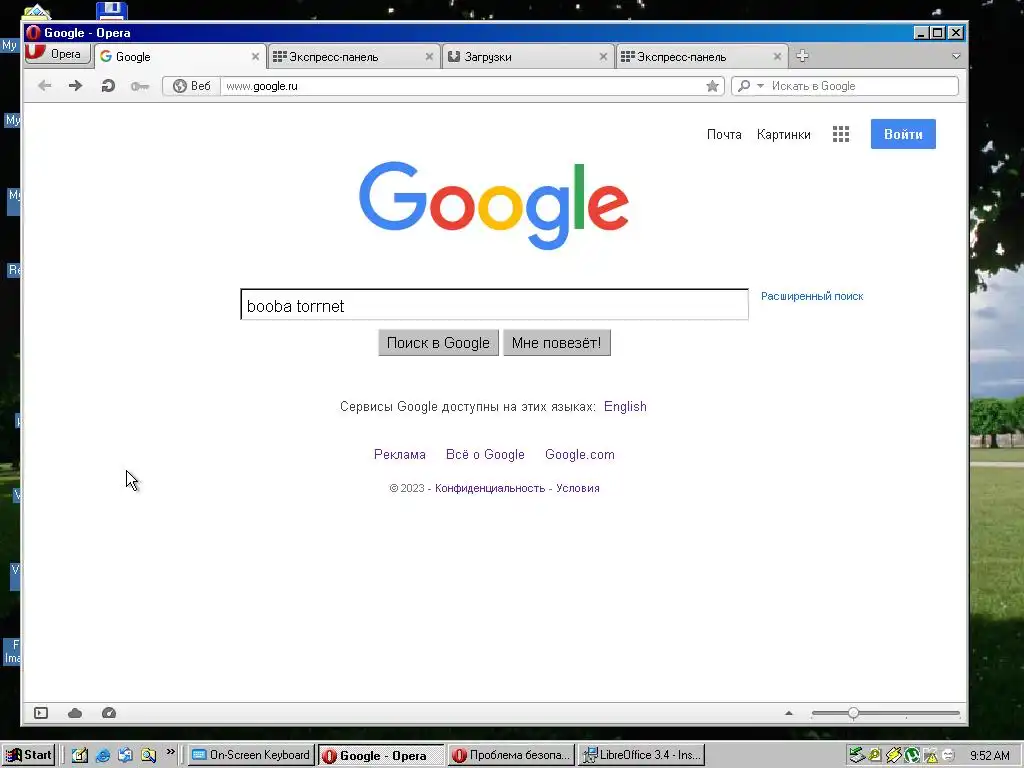This screenshot has width=1024, height=768.
Task: Open the password wand key icon
Action: pos(139,86)
